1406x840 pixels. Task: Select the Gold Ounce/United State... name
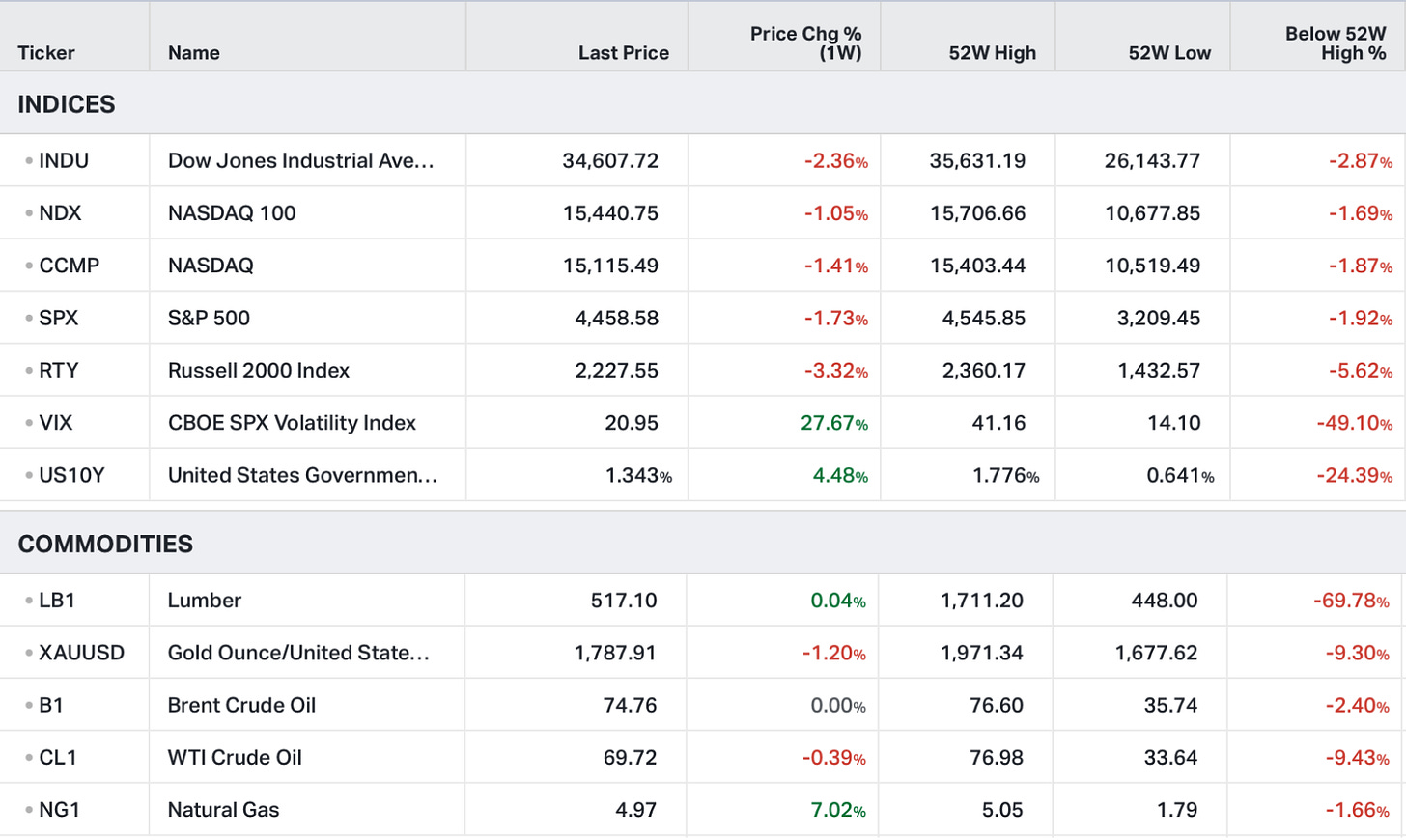[x=298, y=653]
